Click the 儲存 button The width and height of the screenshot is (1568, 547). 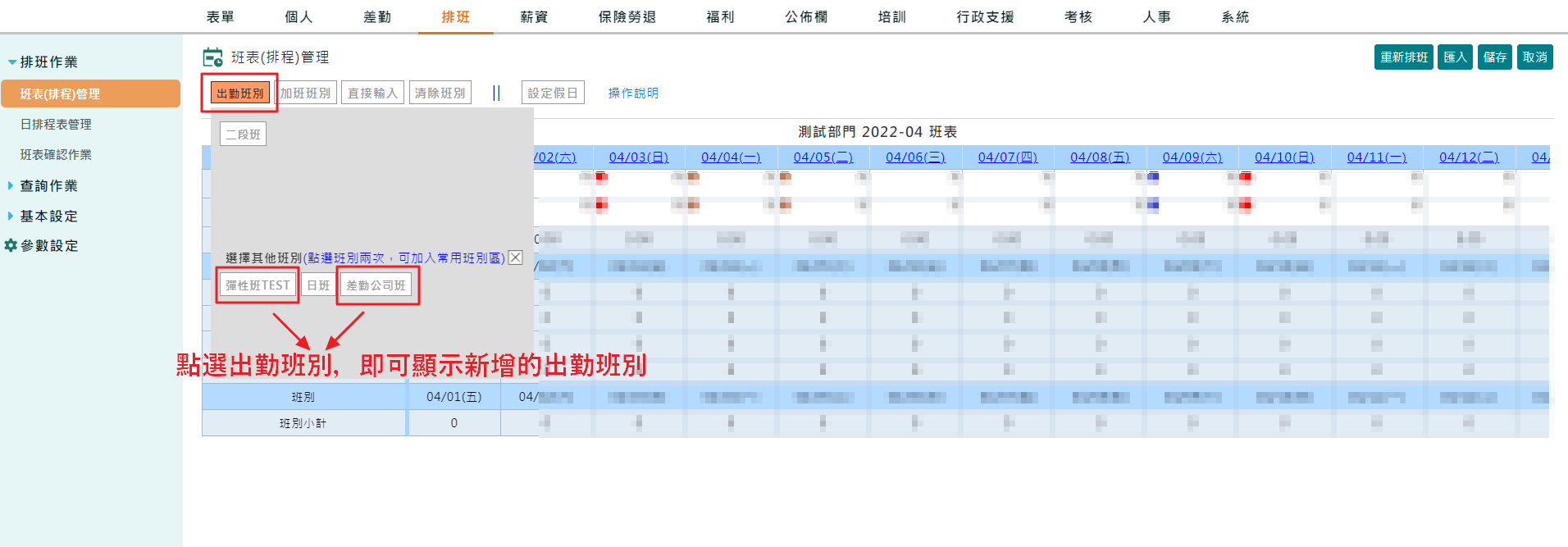(1495, 57)
